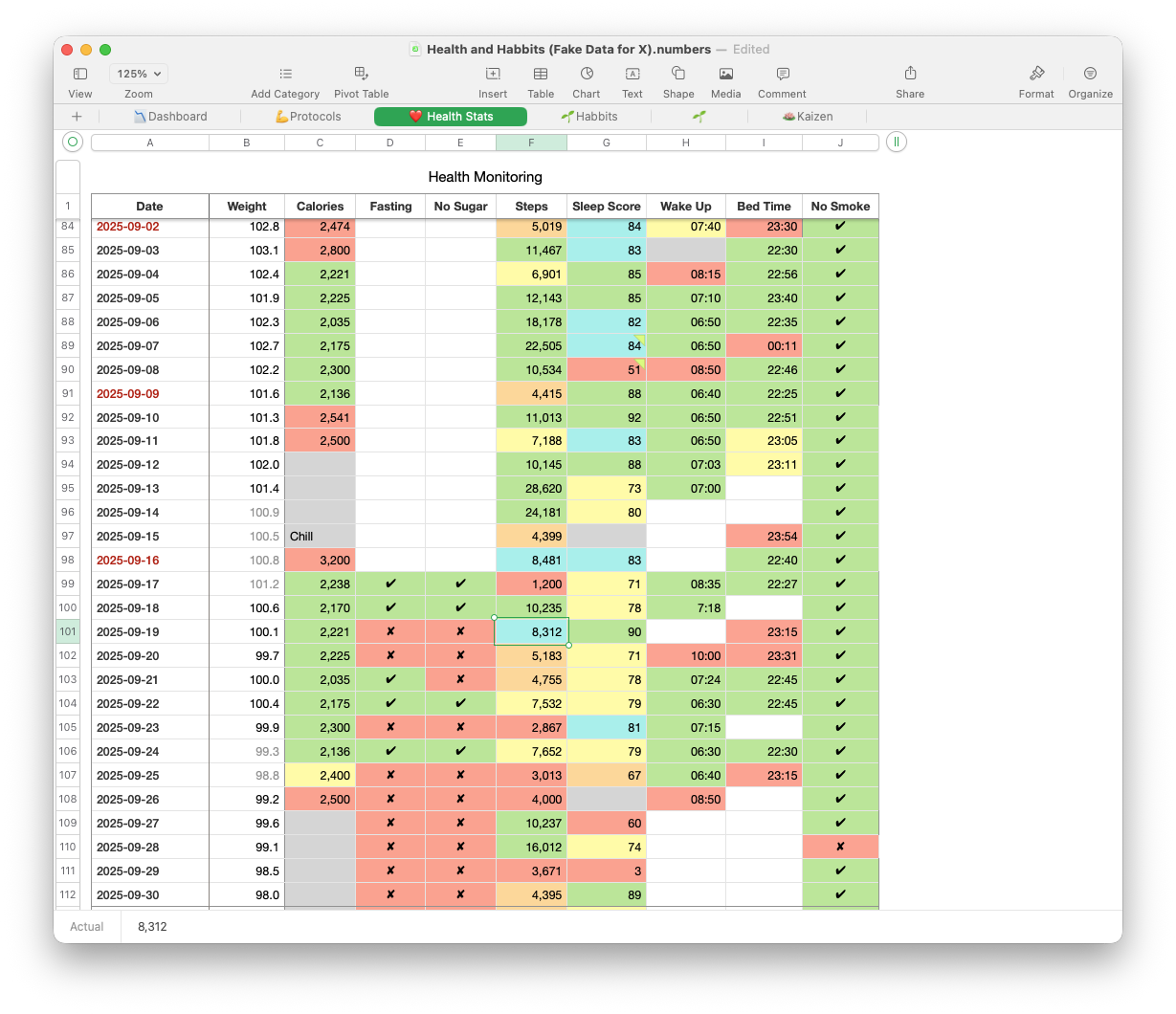
Task: Toggle No Sugar checkmark for 2025-09-18
Action: pos(460,607)
